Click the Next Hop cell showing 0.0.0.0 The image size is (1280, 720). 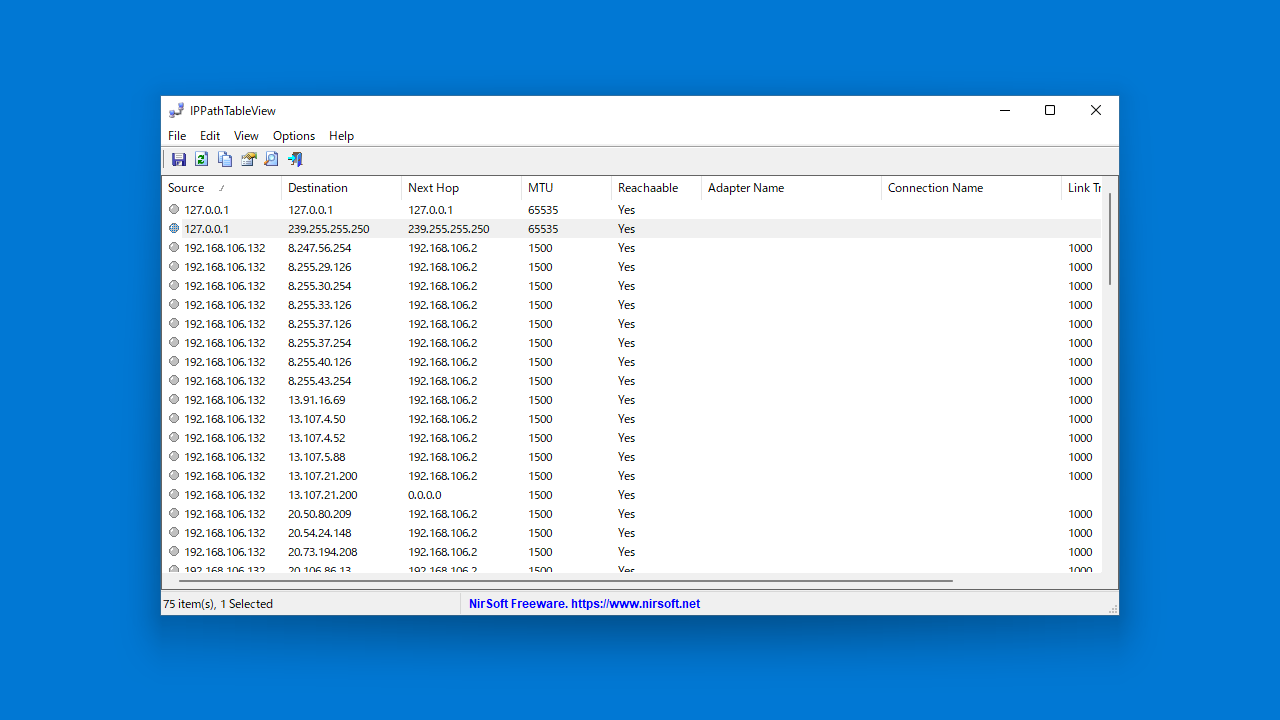pyautogui.click(x=425, y=495)
